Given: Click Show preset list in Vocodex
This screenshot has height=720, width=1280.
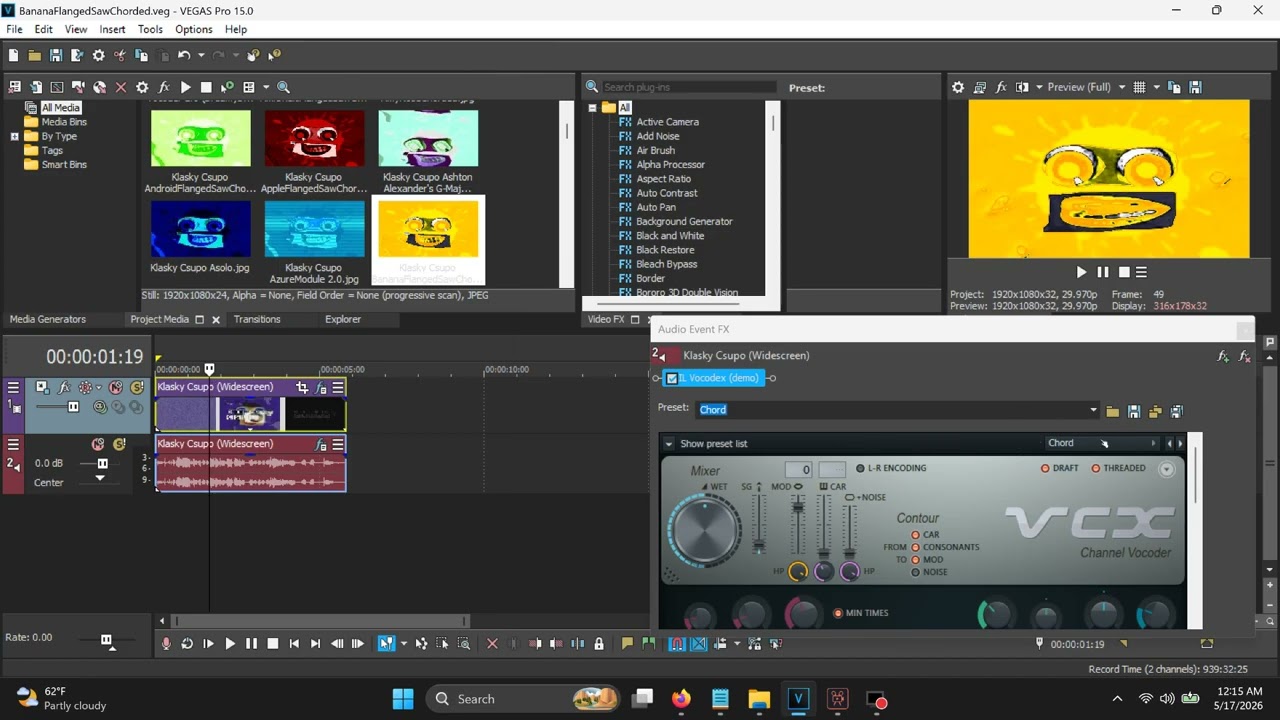Looking at the screenshot, I should [x=713, y=444].
